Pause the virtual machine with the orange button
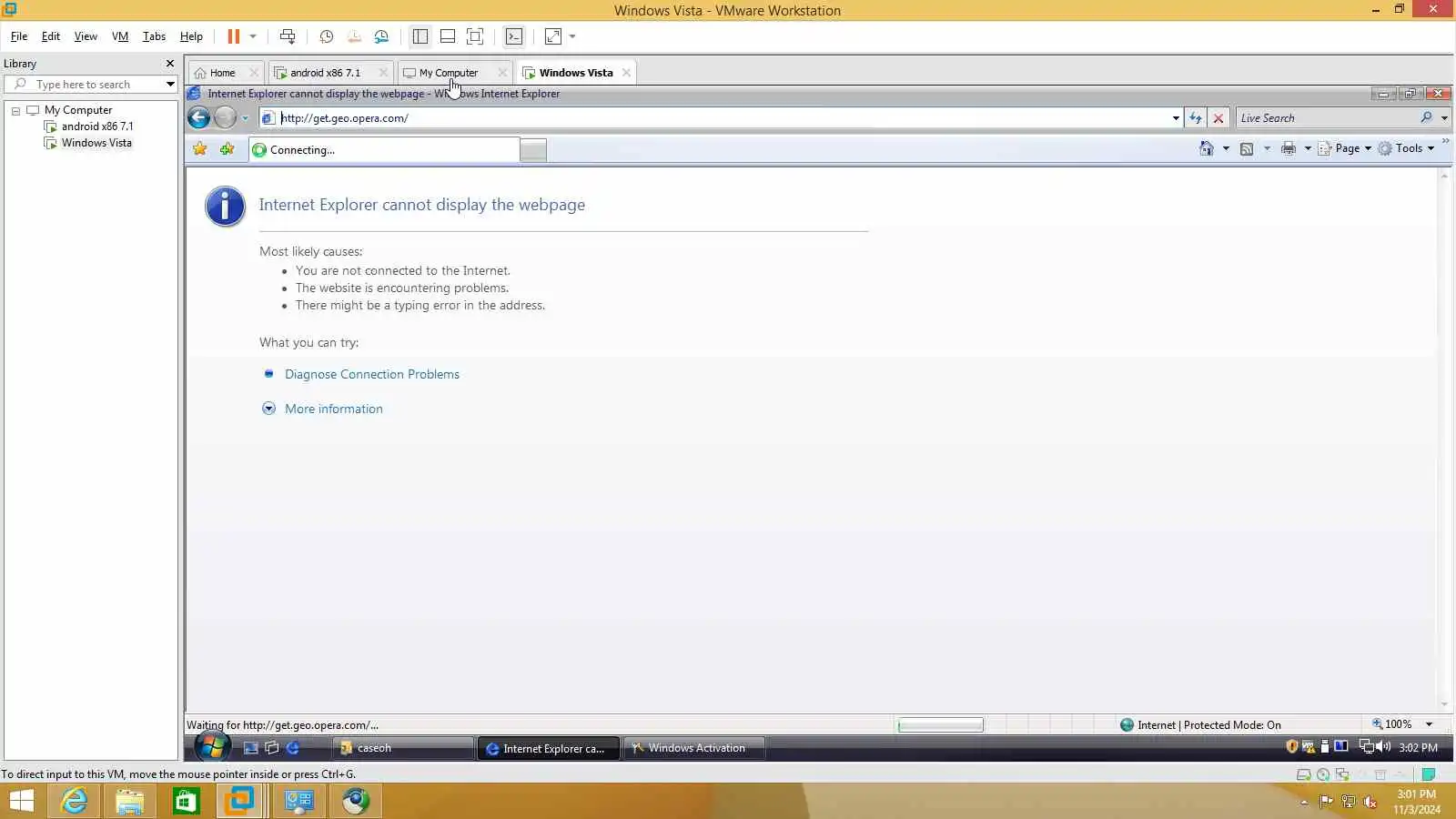This screenshot has height=819, width=1456. [234, 36]
